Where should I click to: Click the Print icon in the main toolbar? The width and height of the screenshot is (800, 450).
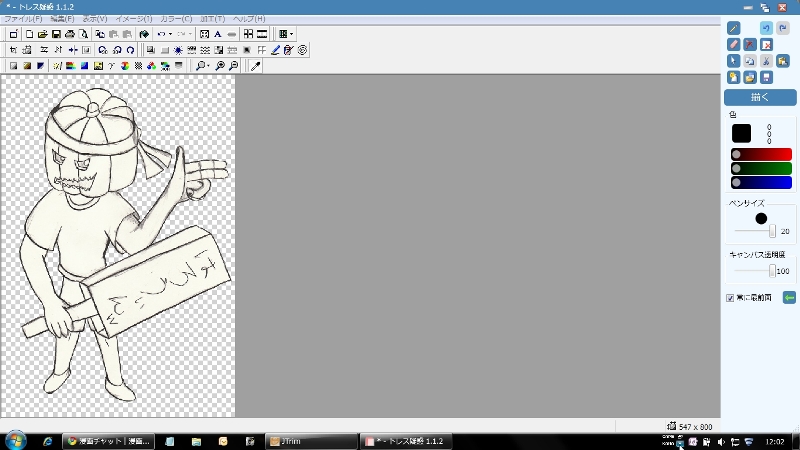[70, 34]
